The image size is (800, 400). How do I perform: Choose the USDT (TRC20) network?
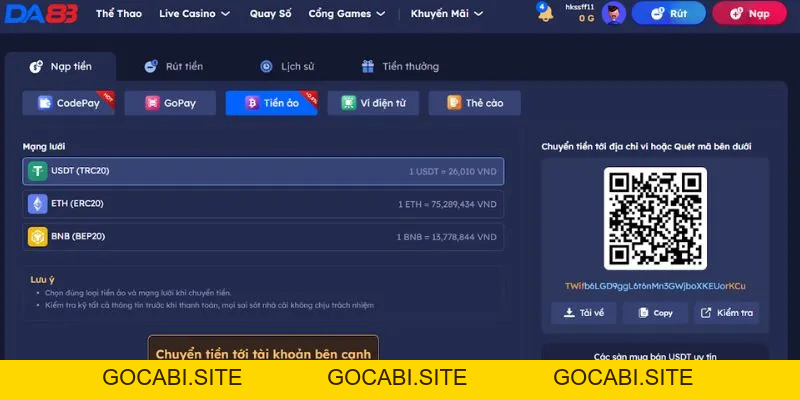click(x=263, y=171)
